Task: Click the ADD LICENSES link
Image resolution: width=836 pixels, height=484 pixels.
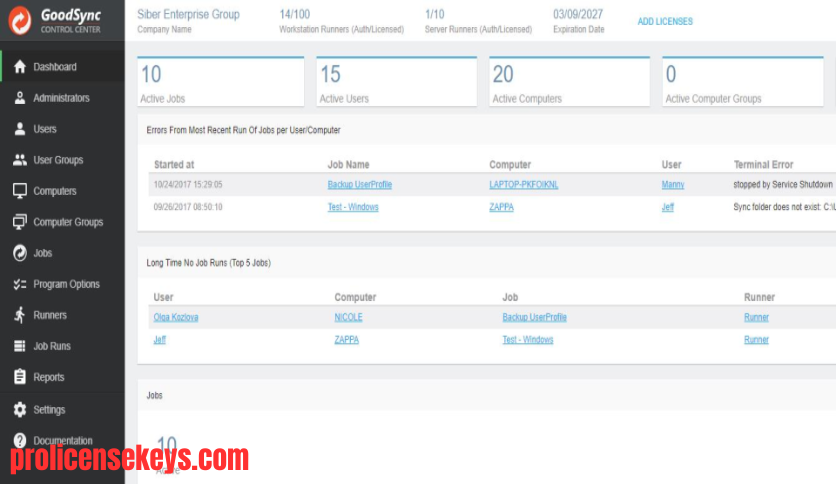Action: pyautogui.click(x=665, y=21)
